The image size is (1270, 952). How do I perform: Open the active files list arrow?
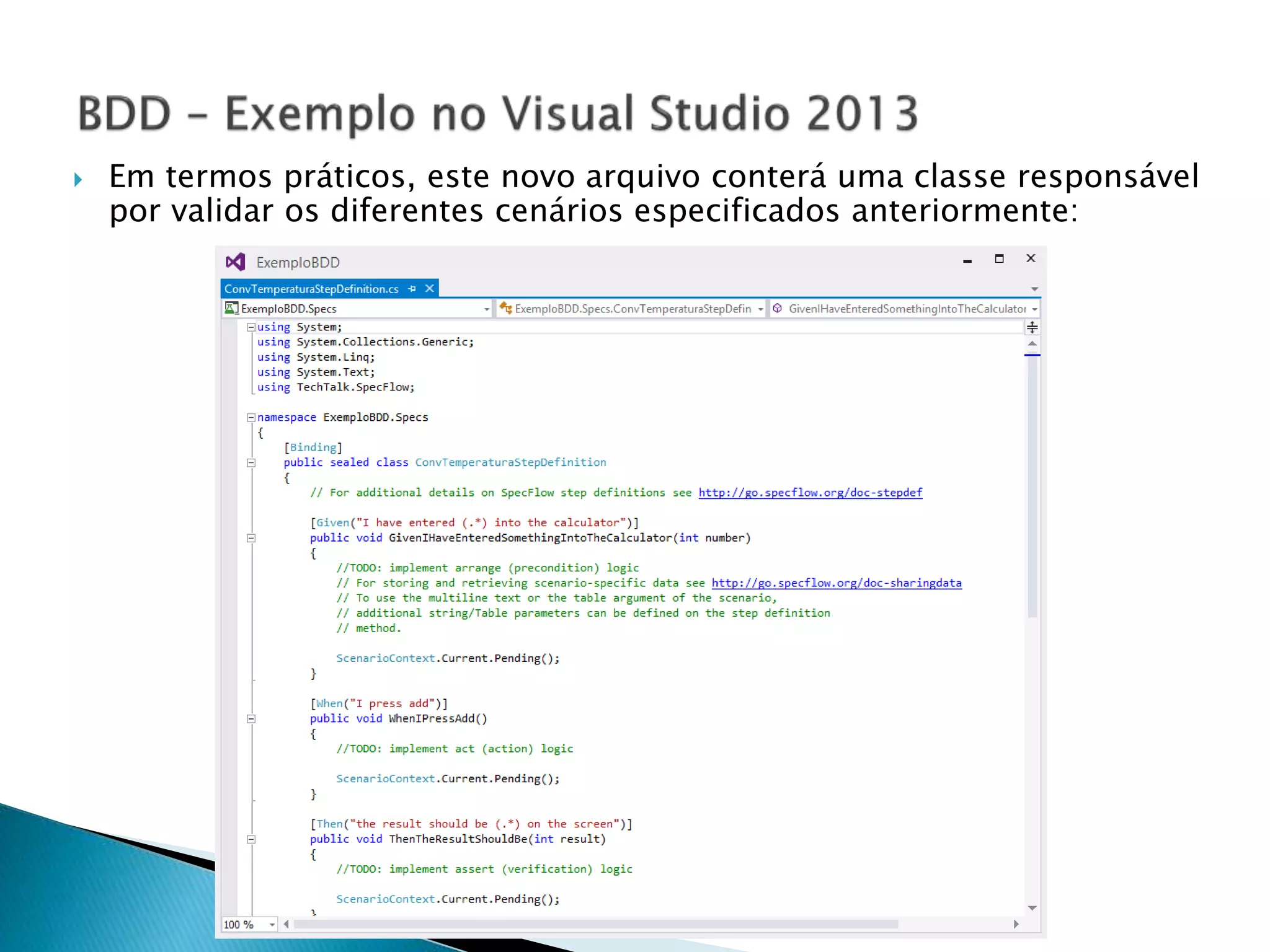pos(1034,289)
